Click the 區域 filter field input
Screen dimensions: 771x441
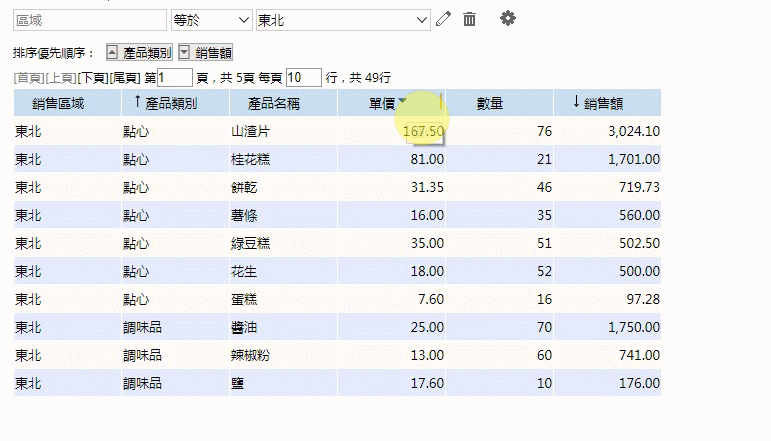(89, 20)
